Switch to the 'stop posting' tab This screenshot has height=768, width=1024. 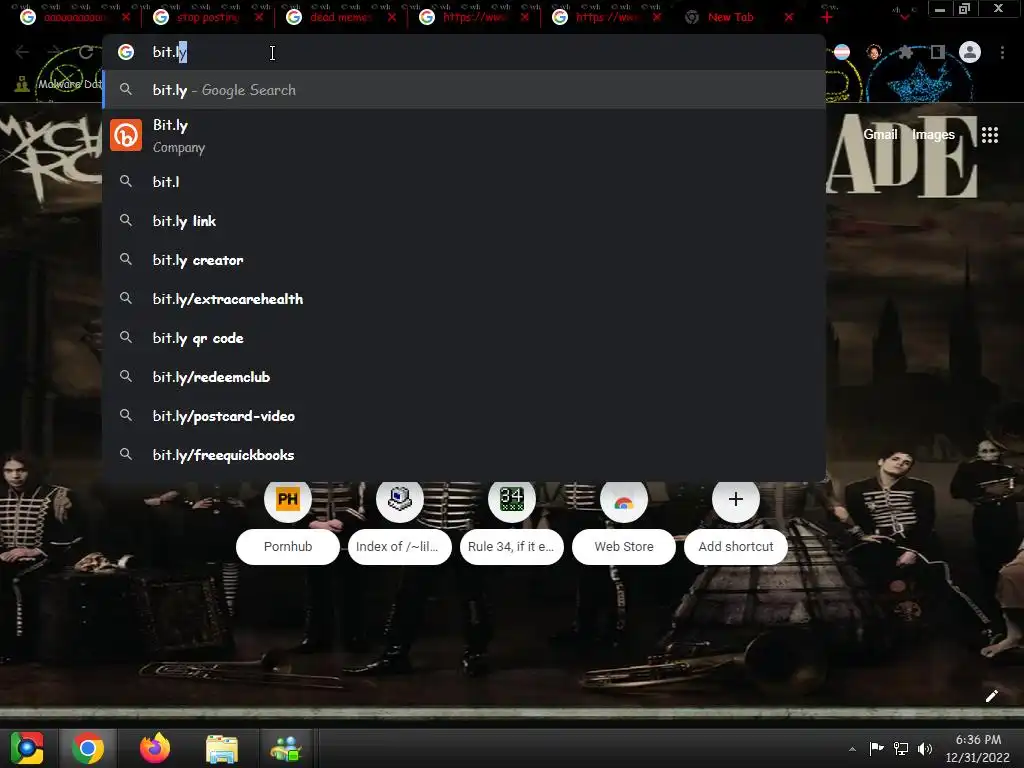208,18
